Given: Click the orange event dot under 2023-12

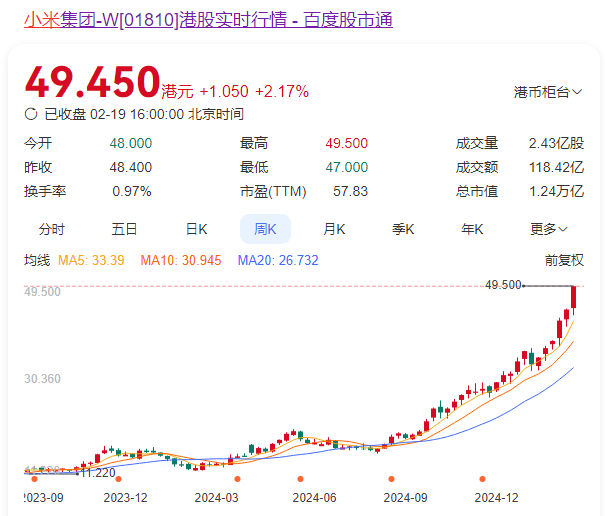Looking at the screenshot, I should 118,479.
